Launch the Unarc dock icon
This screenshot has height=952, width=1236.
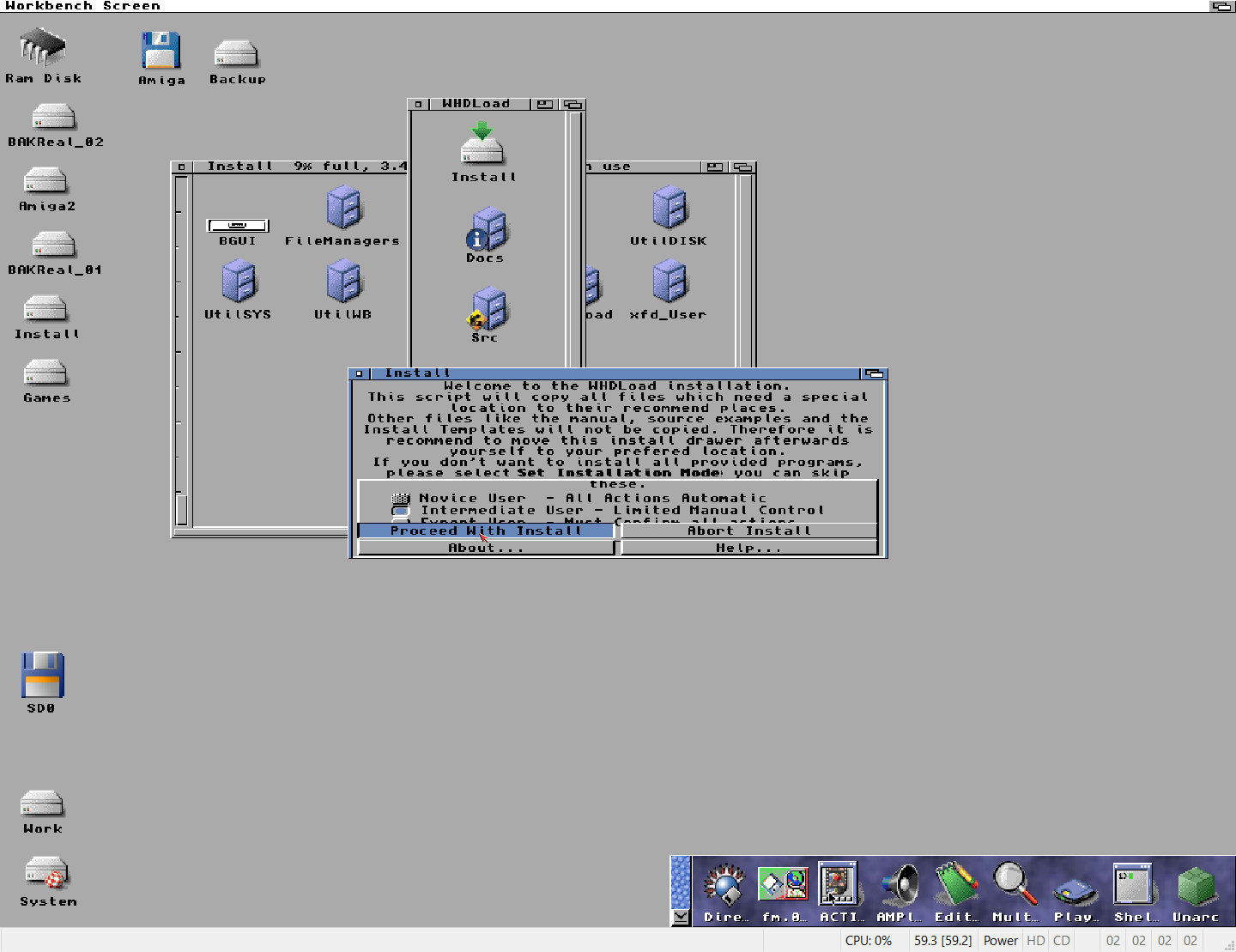[1196, 887]
